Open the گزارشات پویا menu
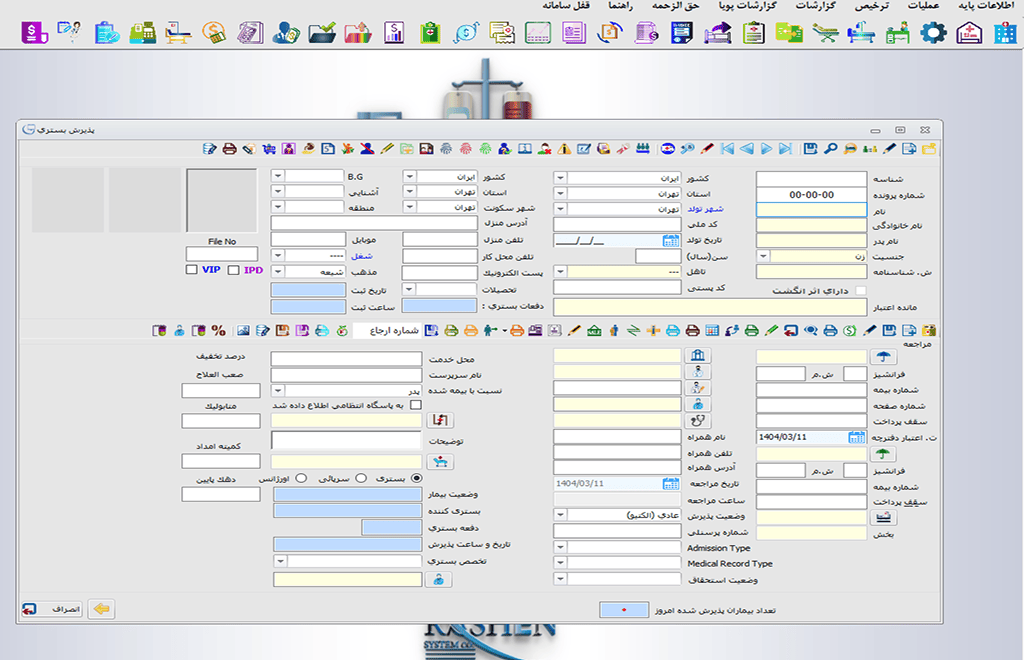 tap(747, 6)
